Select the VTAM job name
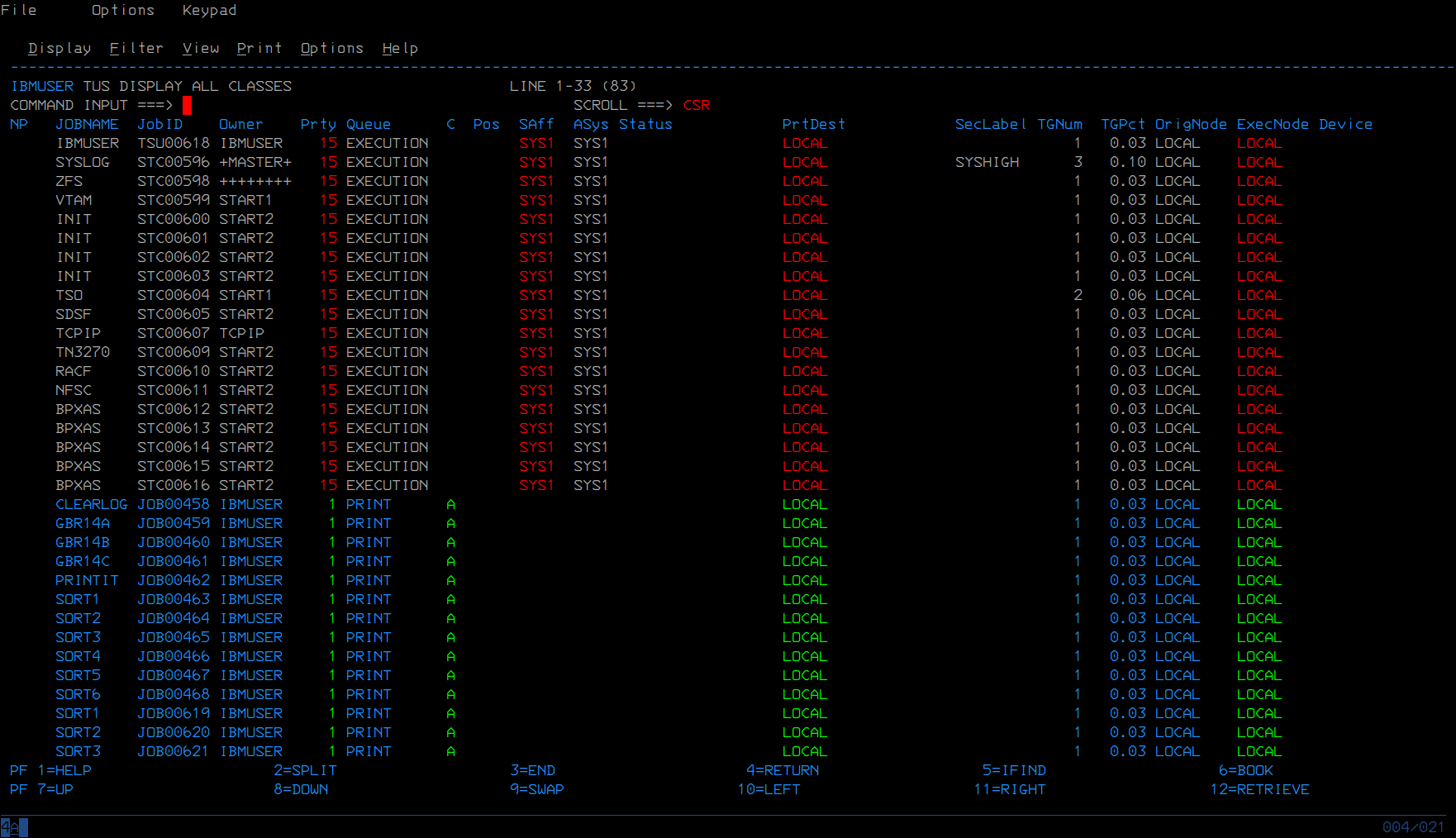This screenshot has height=838, width=1456. pos(74,200)
